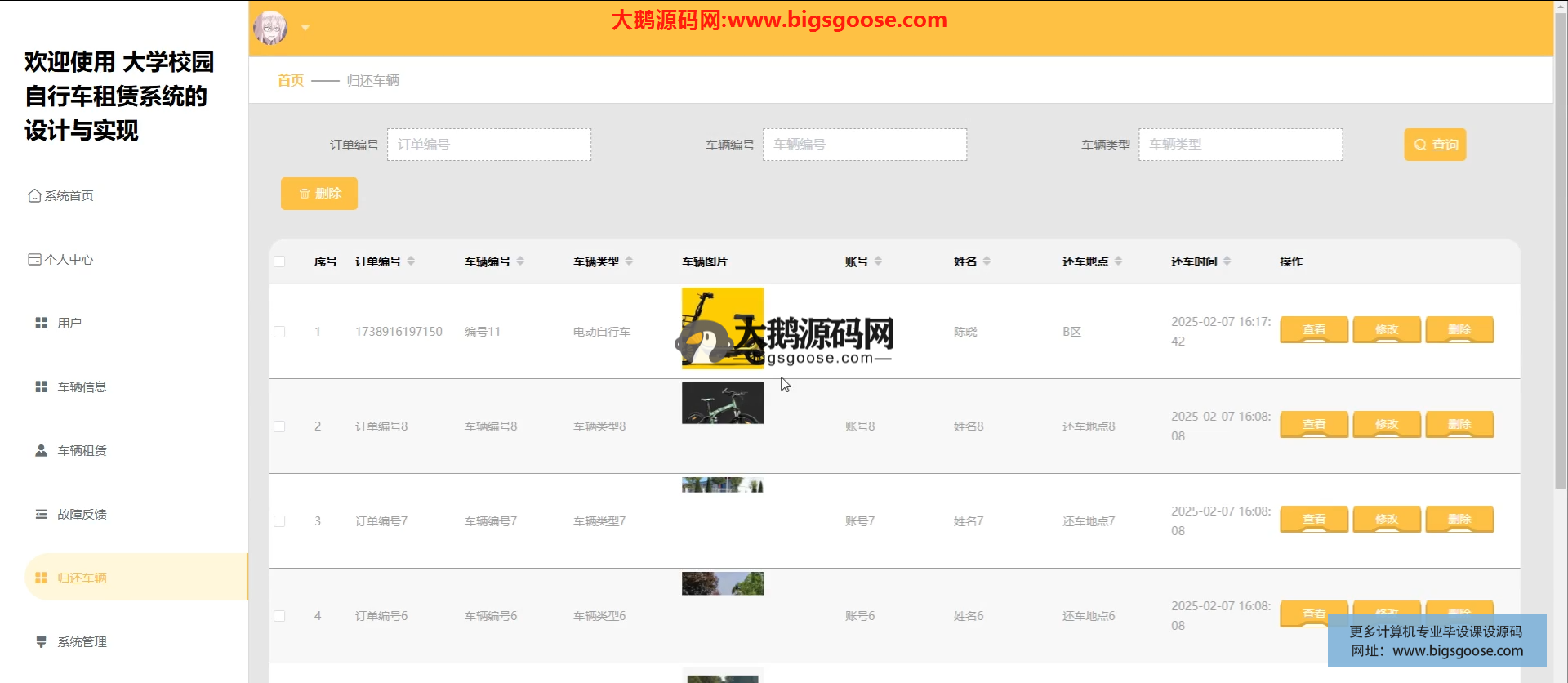1568x683 pixels.
Task: Go to 首页 breadcrumb link
Action: click(x=291, y=80)
